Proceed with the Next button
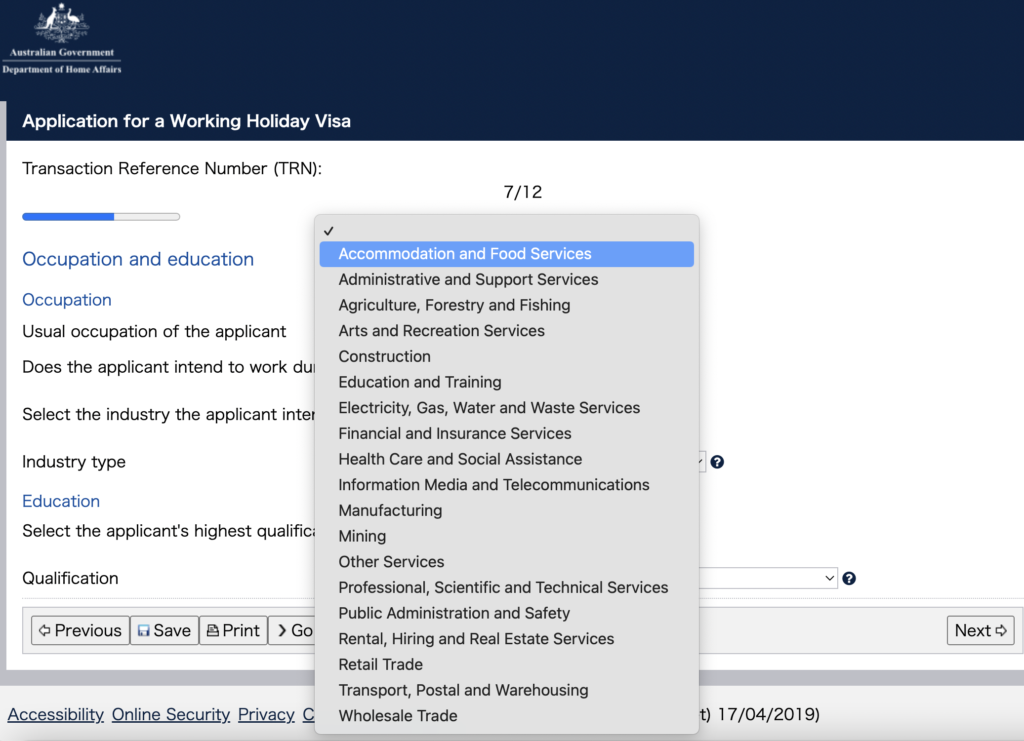This screenshot has width=1024, height=741. [979, 630]
